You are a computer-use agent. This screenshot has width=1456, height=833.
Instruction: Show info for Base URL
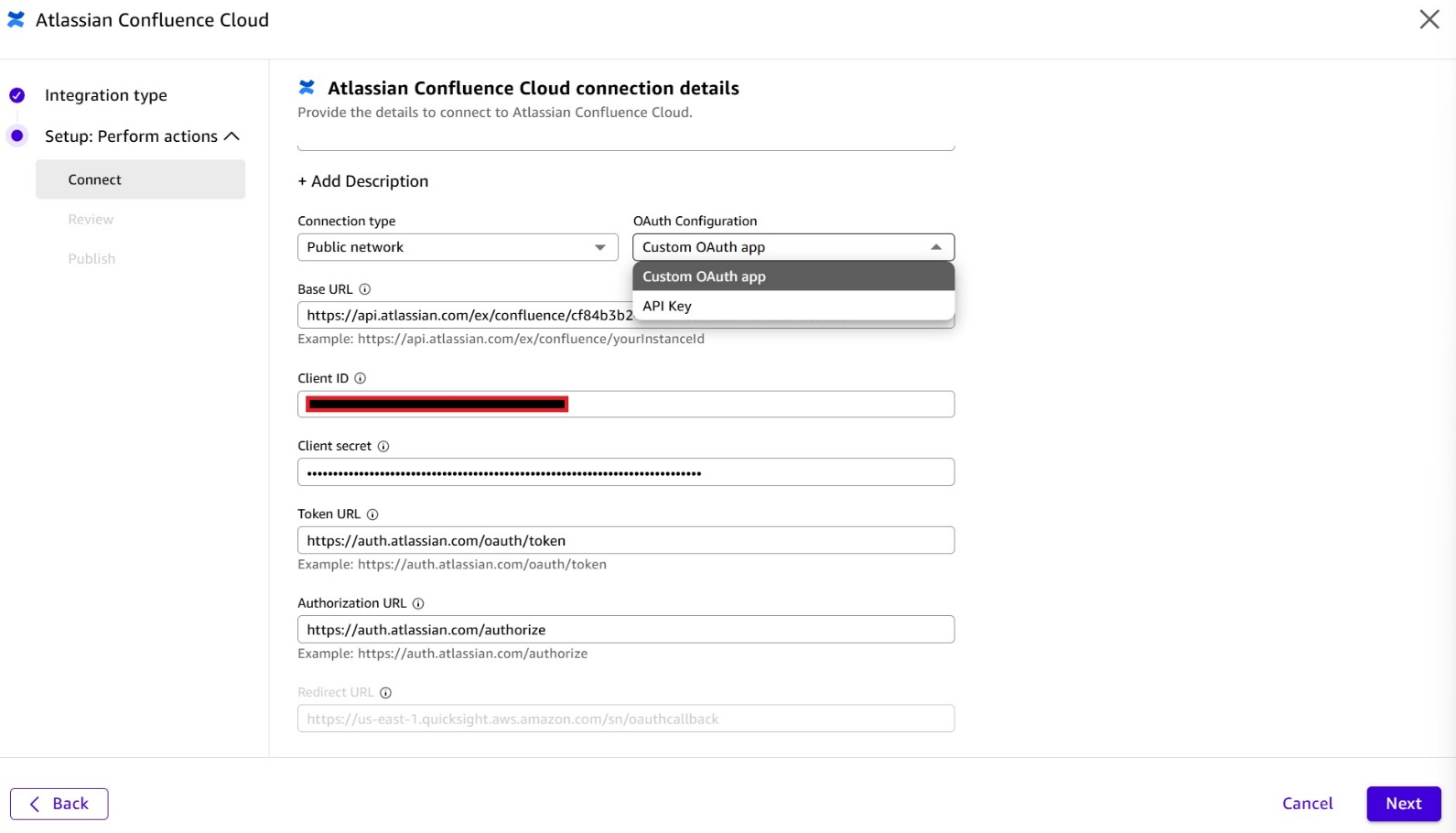tap(364, 289)
